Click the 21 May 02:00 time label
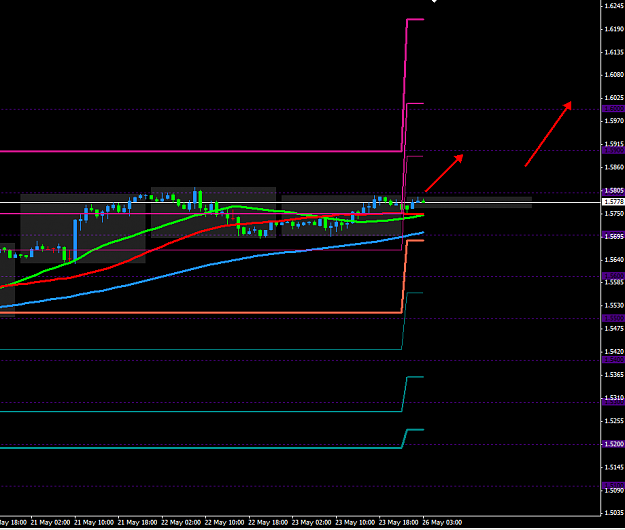The width and height of the screenshot is (625, 530). click(50, 522)
